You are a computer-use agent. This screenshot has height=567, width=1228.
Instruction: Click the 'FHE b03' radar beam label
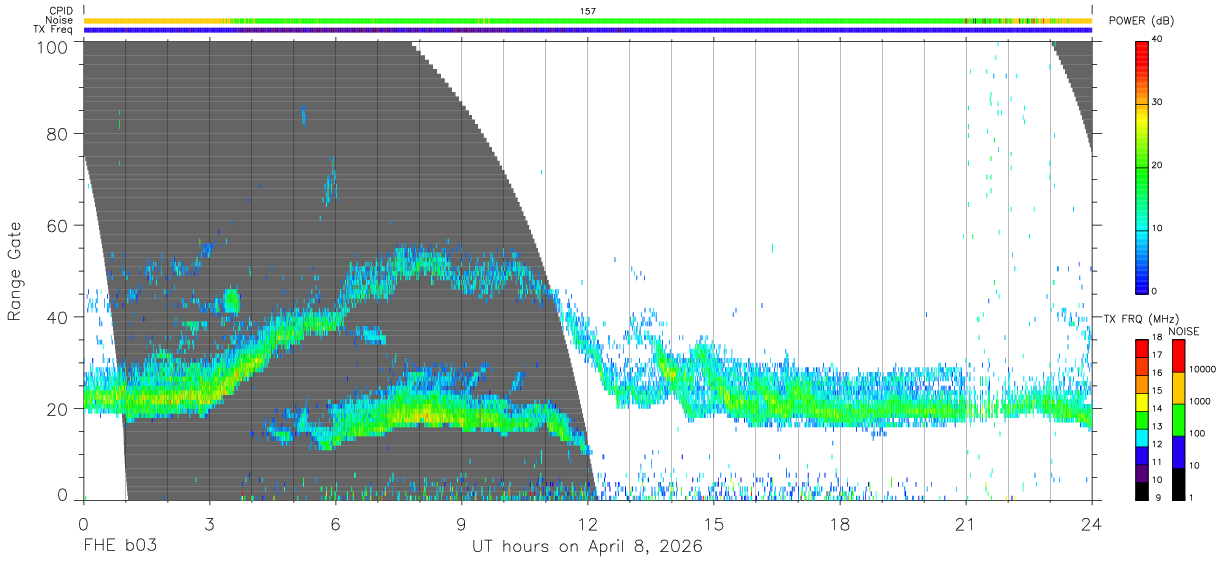[119, 547]
